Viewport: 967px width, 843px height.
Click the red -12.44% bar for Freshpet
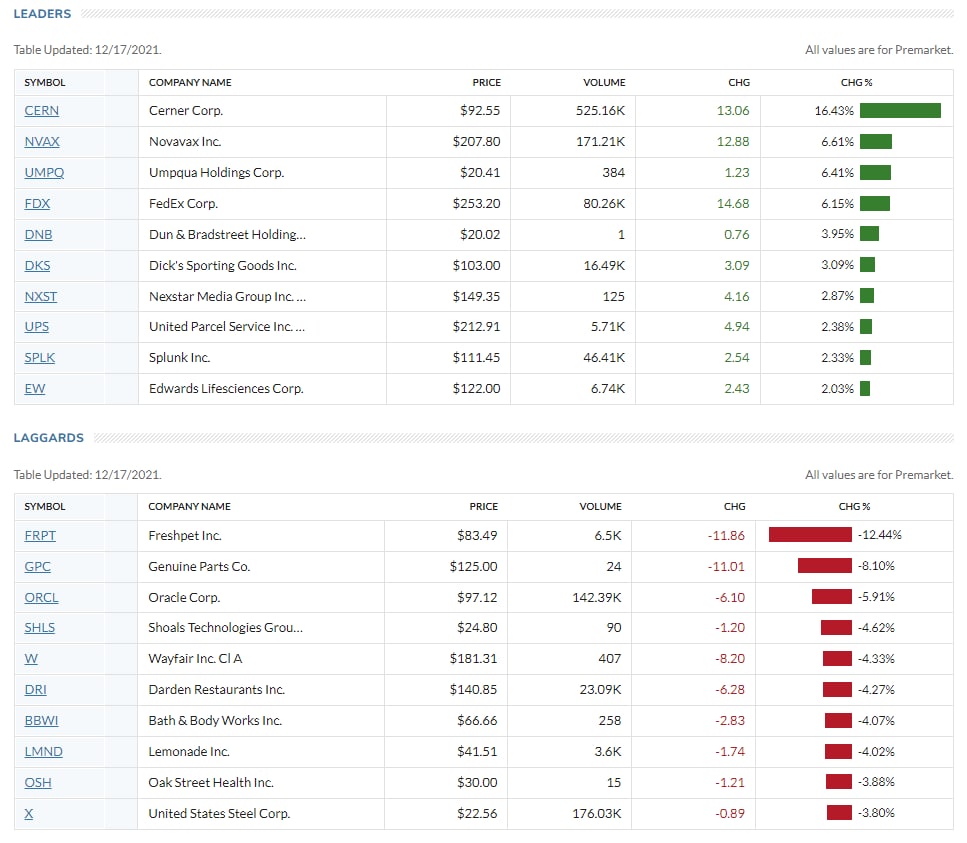[810, 535]
